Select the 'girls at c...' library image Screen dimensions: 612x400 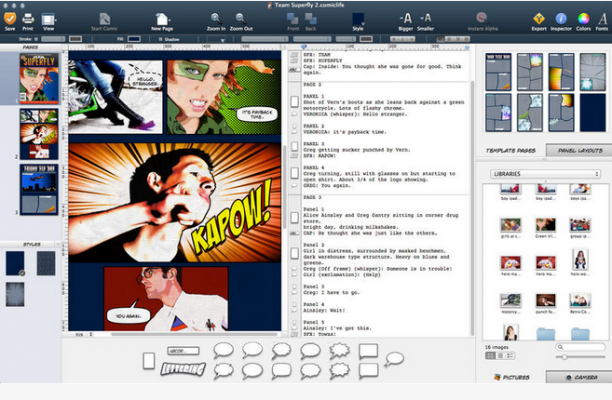(x=511, y=228)
